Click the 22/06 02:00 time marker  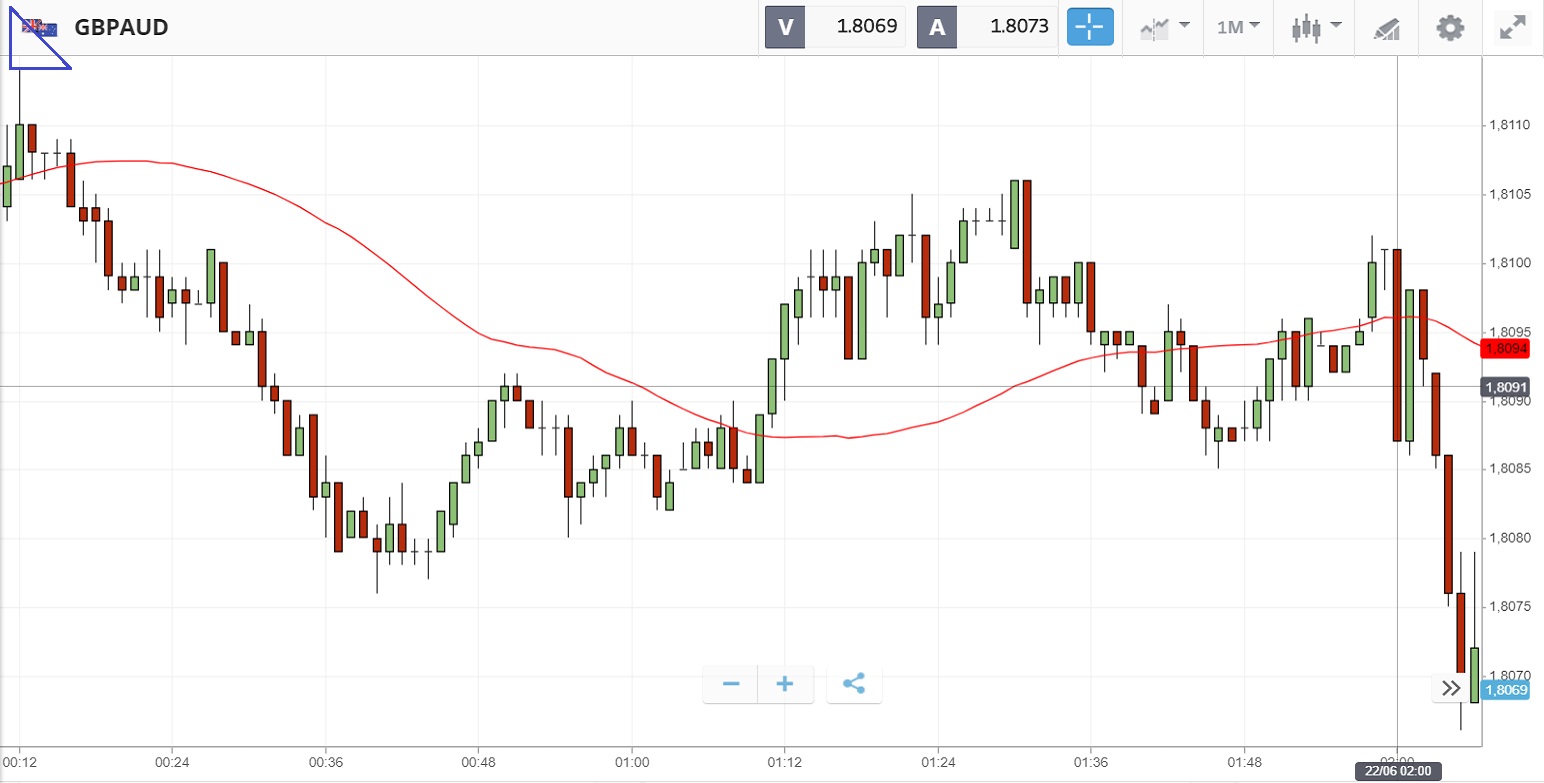coord(1397,771)
